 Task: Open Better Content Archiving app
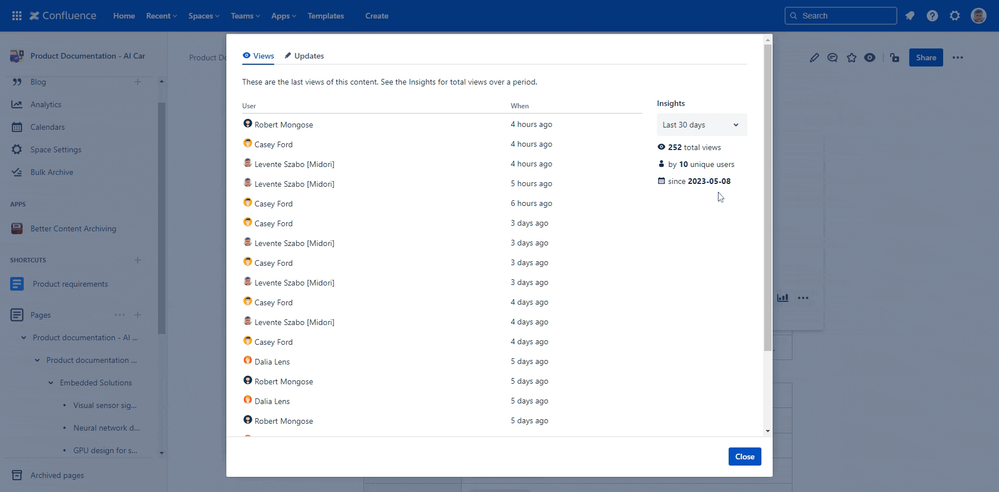[x=72, y=229]
